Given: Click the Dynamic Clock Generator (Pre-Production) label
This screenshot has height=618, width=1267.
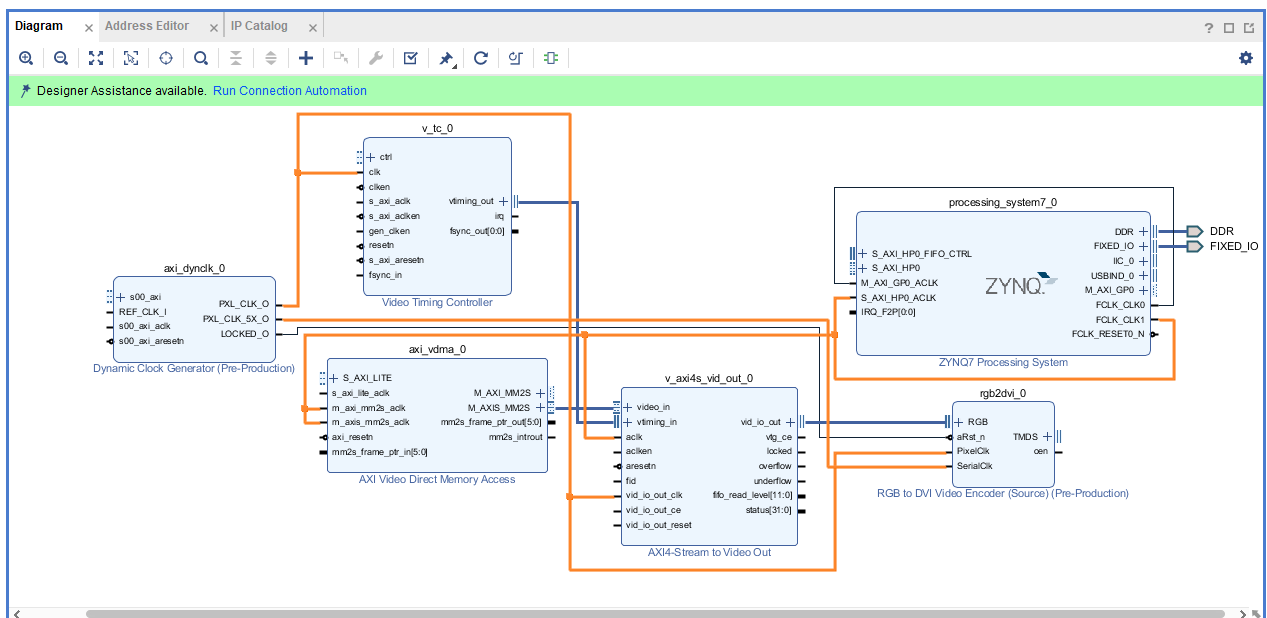Looking at the screenshot, I should (194, 368).
